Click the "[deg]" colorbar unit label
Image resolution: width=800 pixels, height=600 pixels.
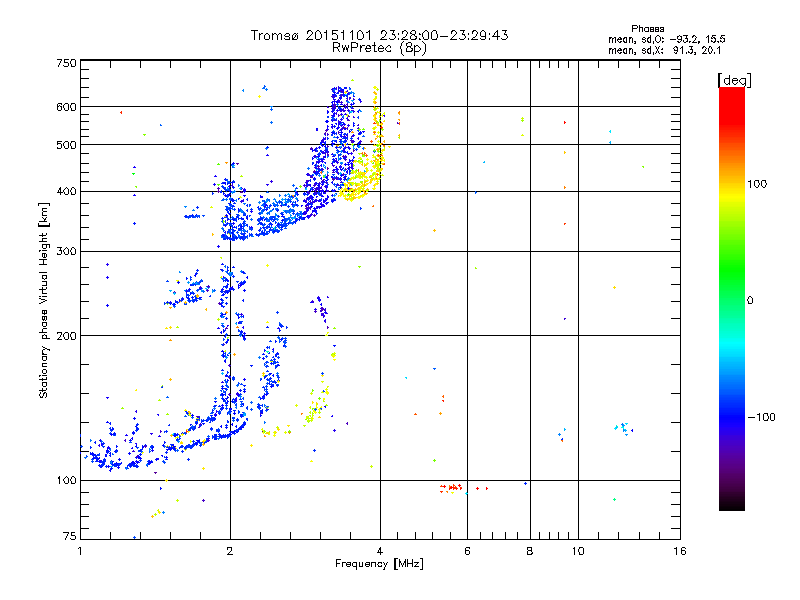734,80
